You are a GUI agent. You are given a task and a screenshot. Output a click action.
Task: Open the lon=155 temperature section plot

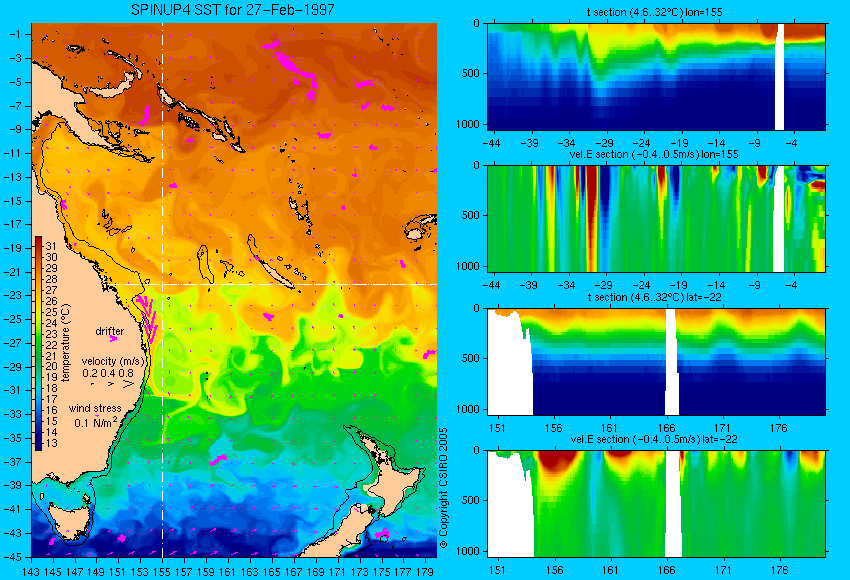point(656,76)
